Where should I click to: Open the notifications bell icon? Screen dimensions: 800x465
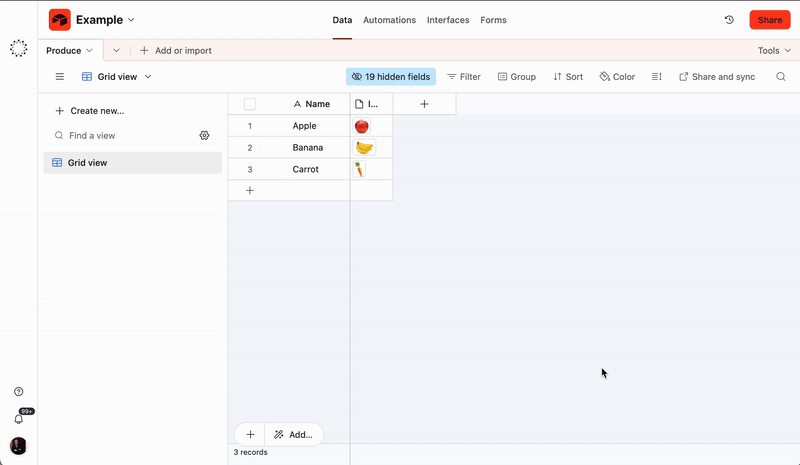pyautogui.click(x=18, y=419)
